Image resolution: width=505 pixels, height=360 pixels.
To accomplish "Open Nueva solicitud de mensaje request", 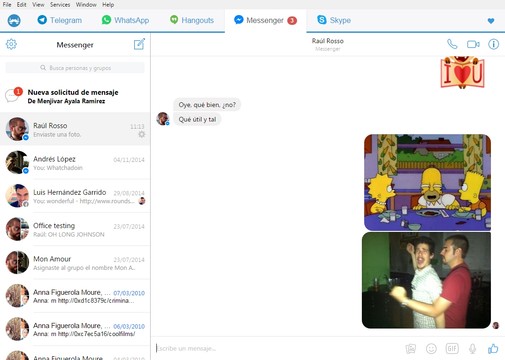I will 75,96.
